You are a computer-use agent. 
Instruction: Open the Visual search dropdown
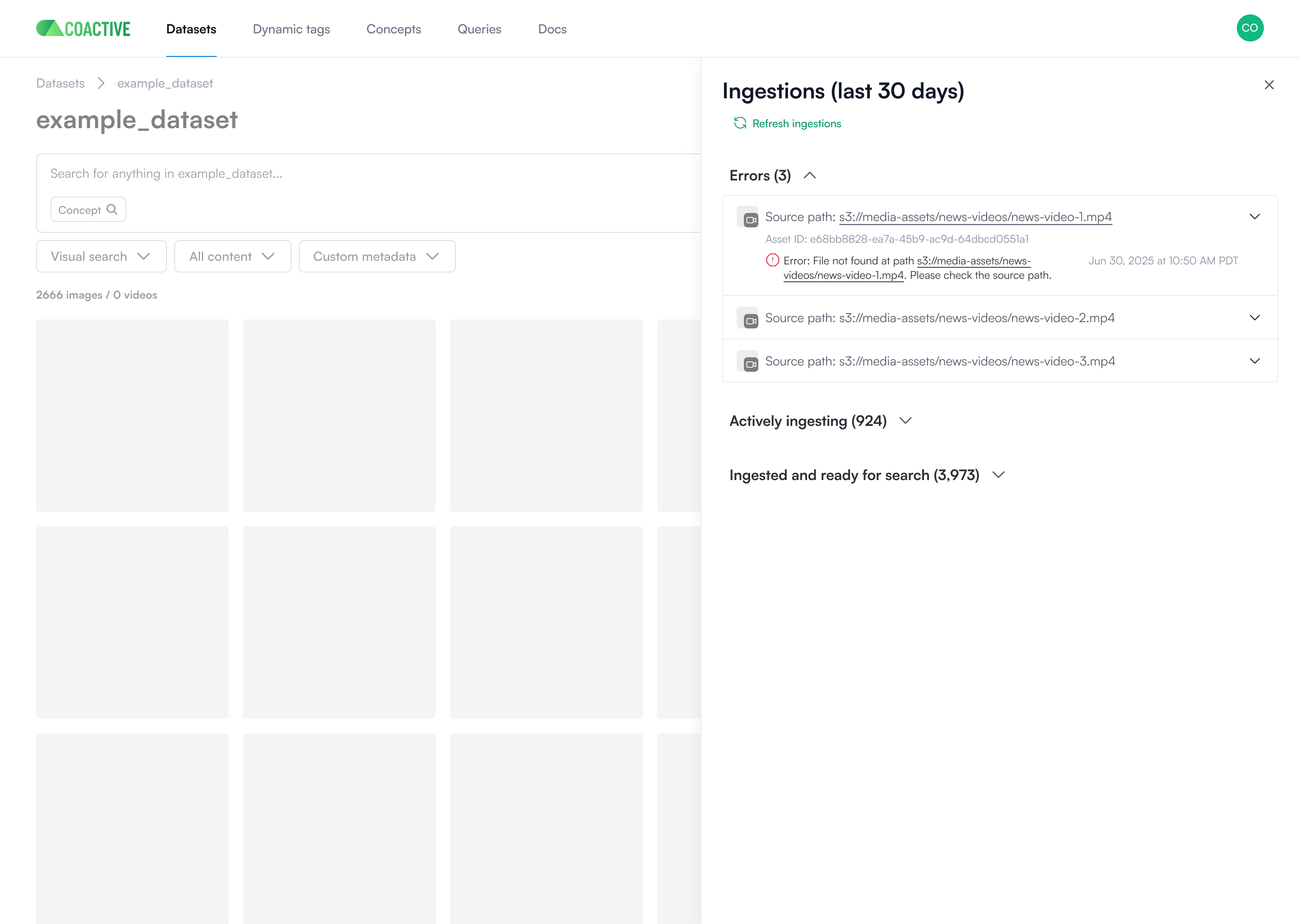tap(101, 256)
